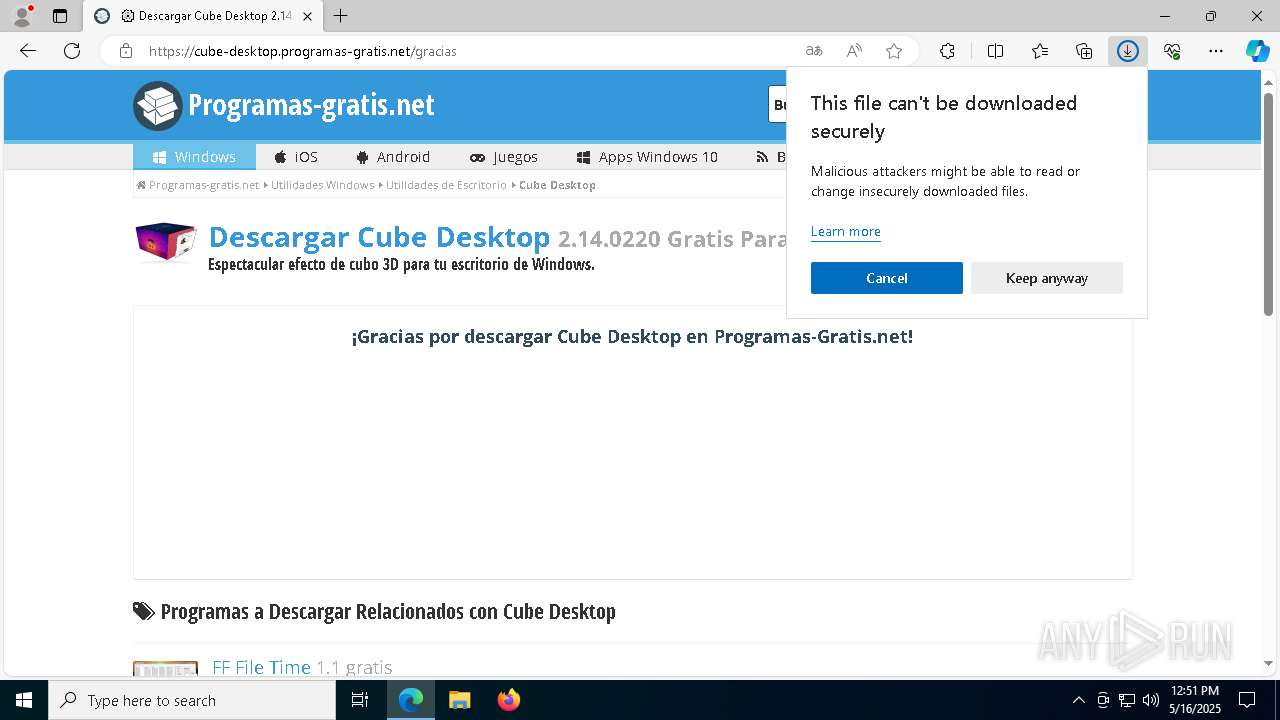Add page to favorites with star icon
Screen dimensions: 1280x720
point(894,51)
